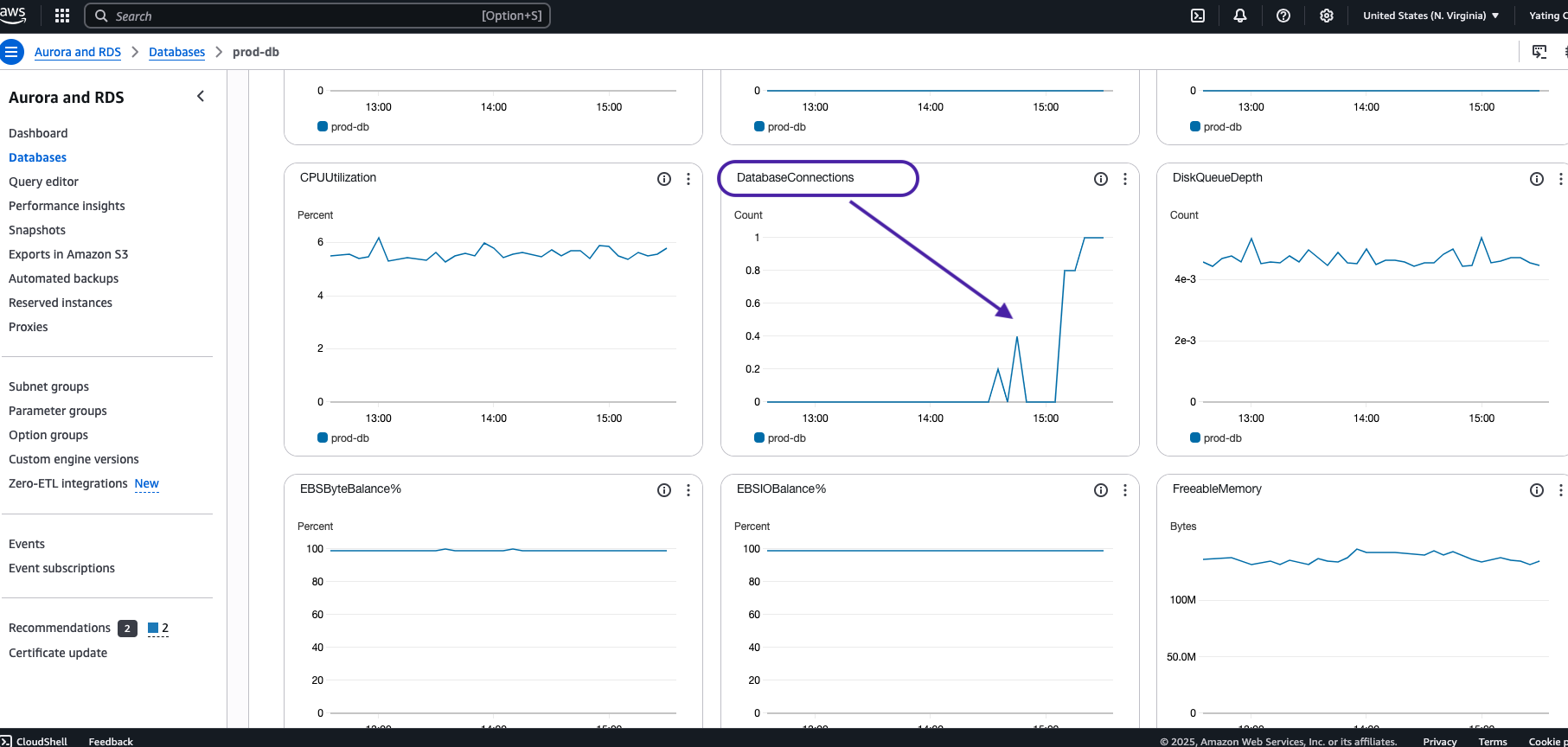1568x747 pixels.
Task: Open Reserved instances in sidebar
Action: 61,303
